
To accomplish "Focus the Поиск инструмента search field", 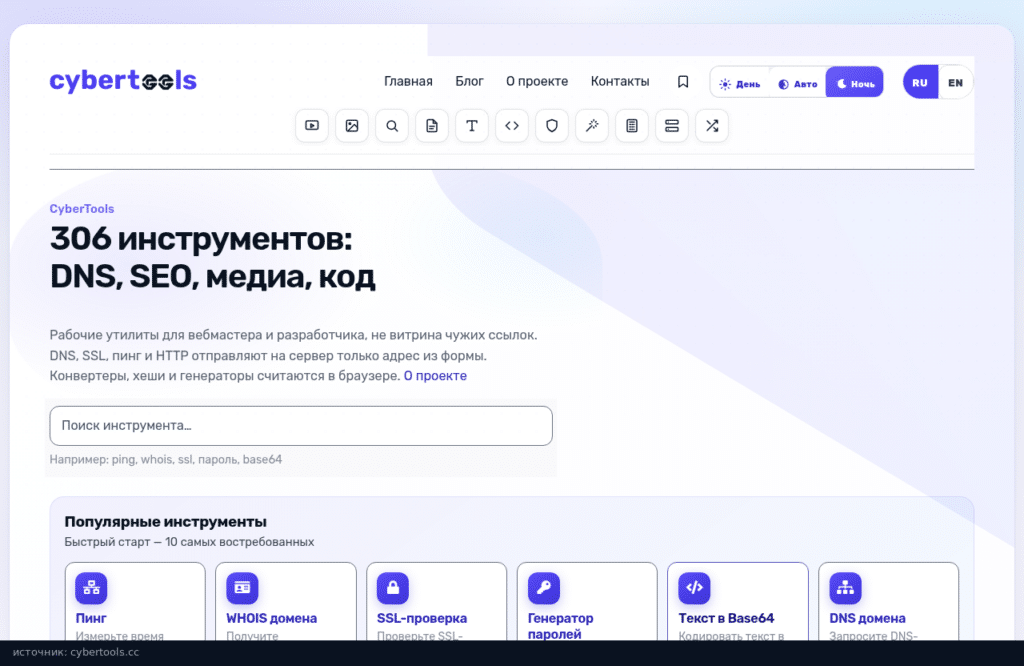I will (301, 426).
